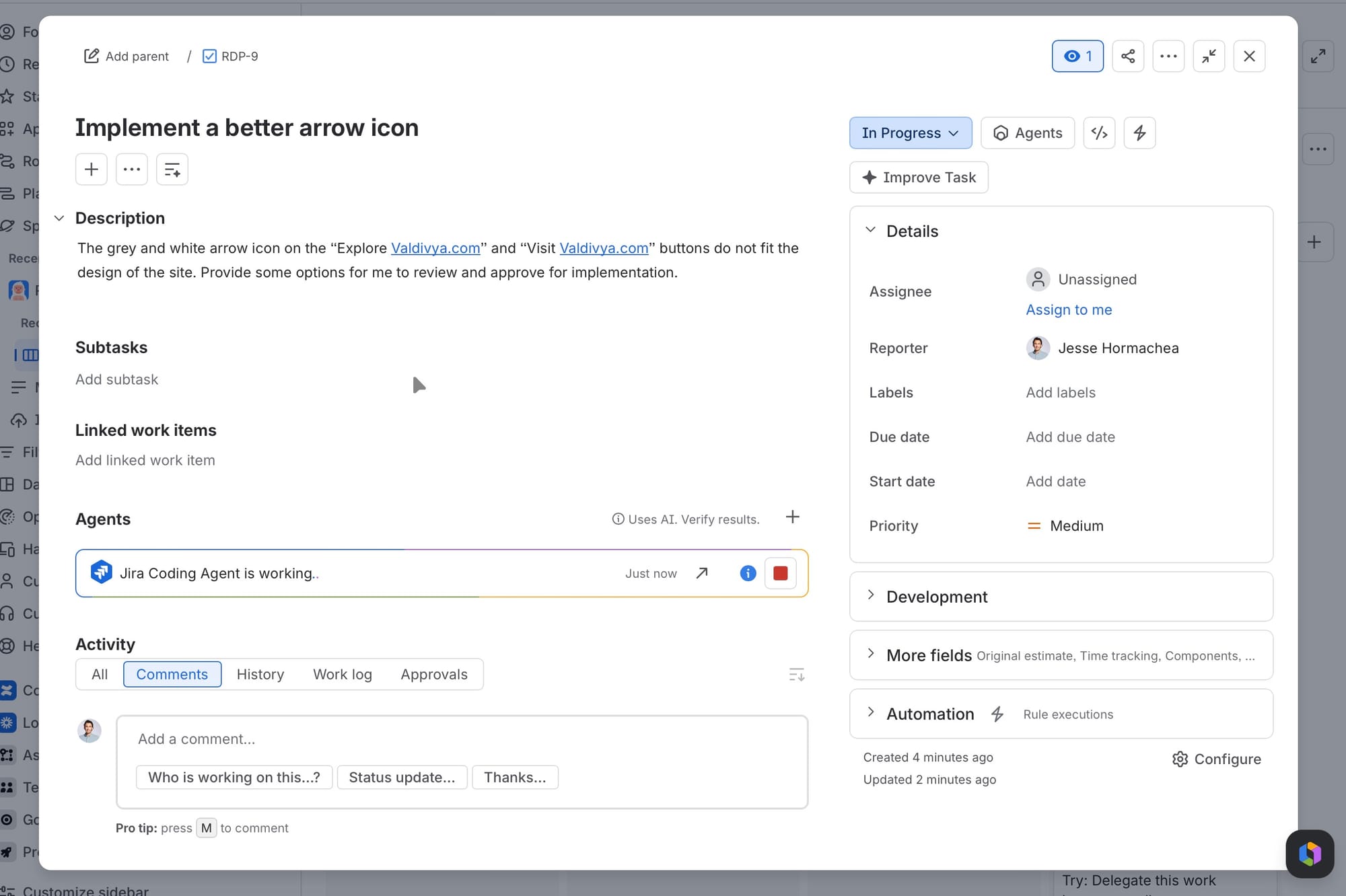Image resolution: width=1346 pixels, height=896 pixels.
Task: Toggle the watch issue eye button
Action: [1077, 56]
